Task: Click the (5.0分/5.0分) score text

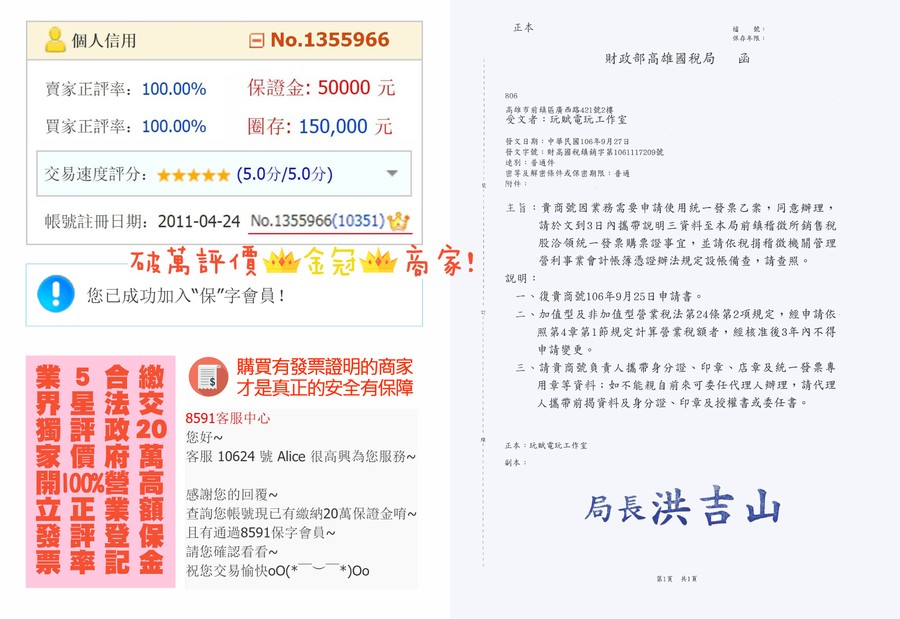Action: (x=284, y=175)
